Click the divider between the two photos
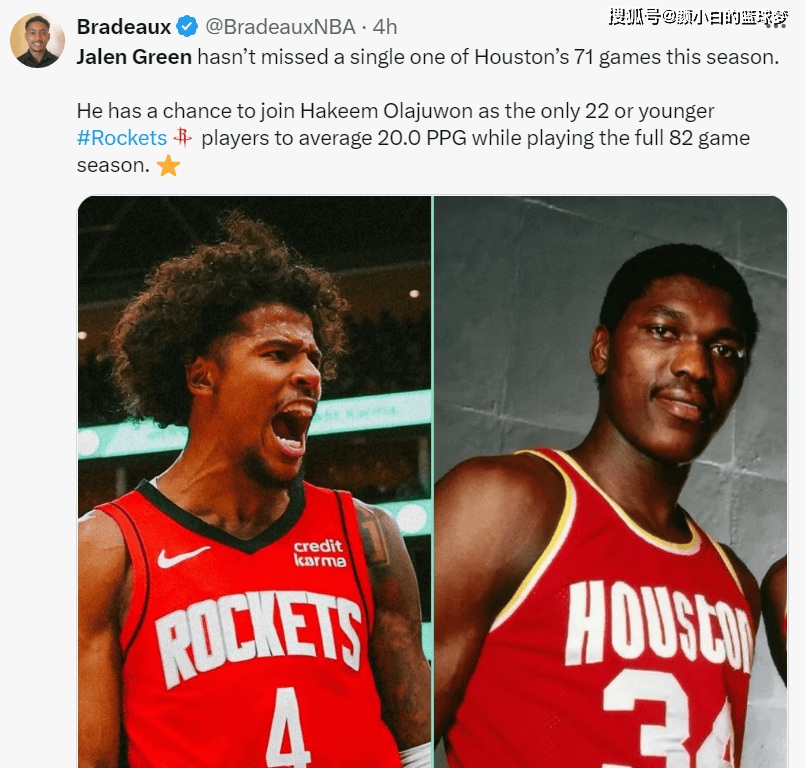805x768 pixels. 433,482
